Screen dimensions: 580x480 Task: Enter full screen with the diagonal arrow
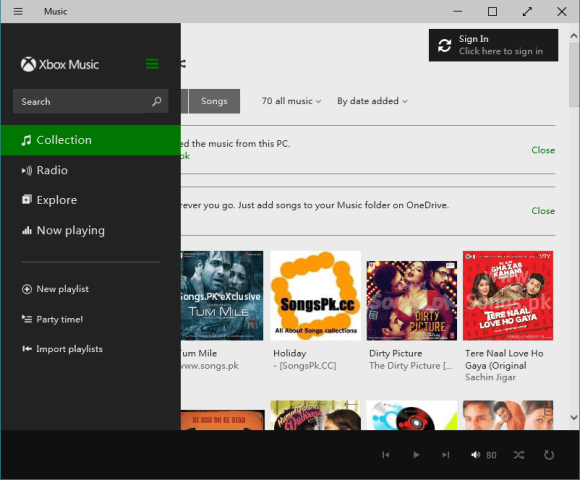point(527,11)
